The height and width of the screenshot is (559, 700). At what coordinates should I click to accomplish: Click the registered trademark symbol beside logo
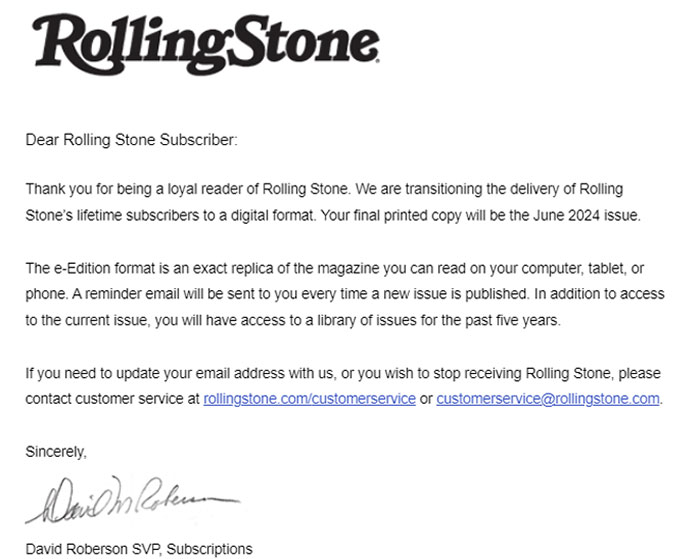[377, 61]
